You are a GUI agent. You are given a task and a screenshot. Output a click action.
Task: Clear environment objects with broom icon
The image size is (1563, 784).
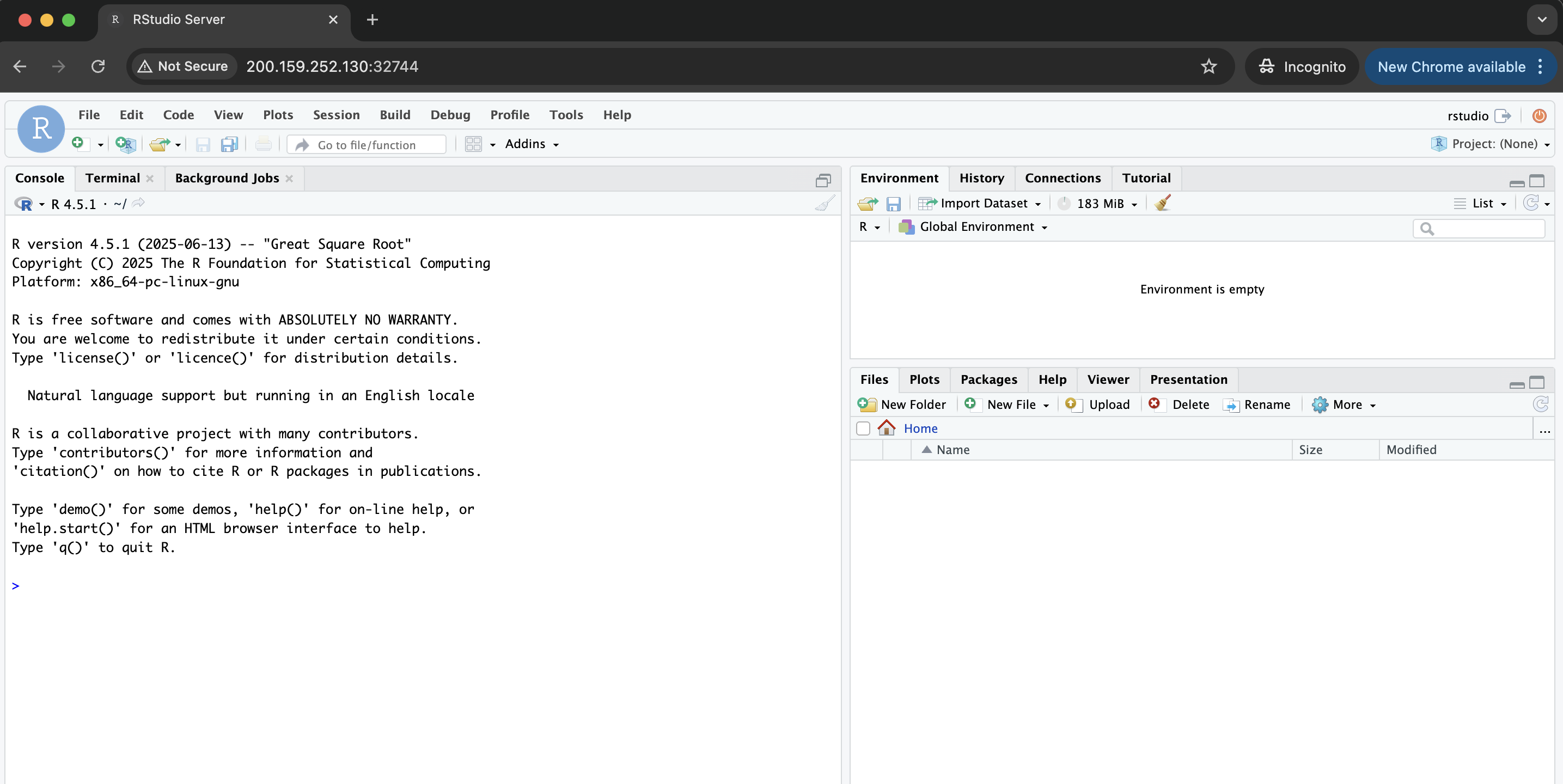coord(1163,203)
